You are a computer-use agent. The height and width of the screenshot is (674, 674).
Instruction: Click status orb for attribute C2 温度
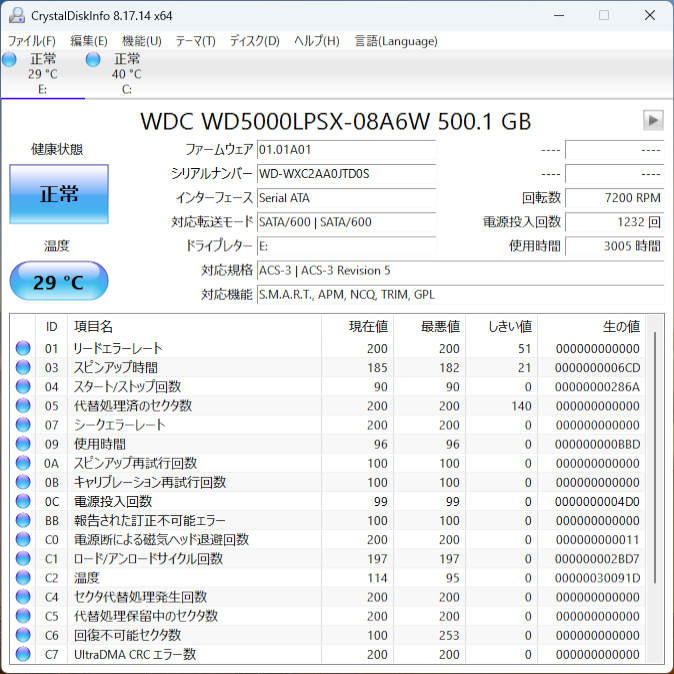[23, 578]
